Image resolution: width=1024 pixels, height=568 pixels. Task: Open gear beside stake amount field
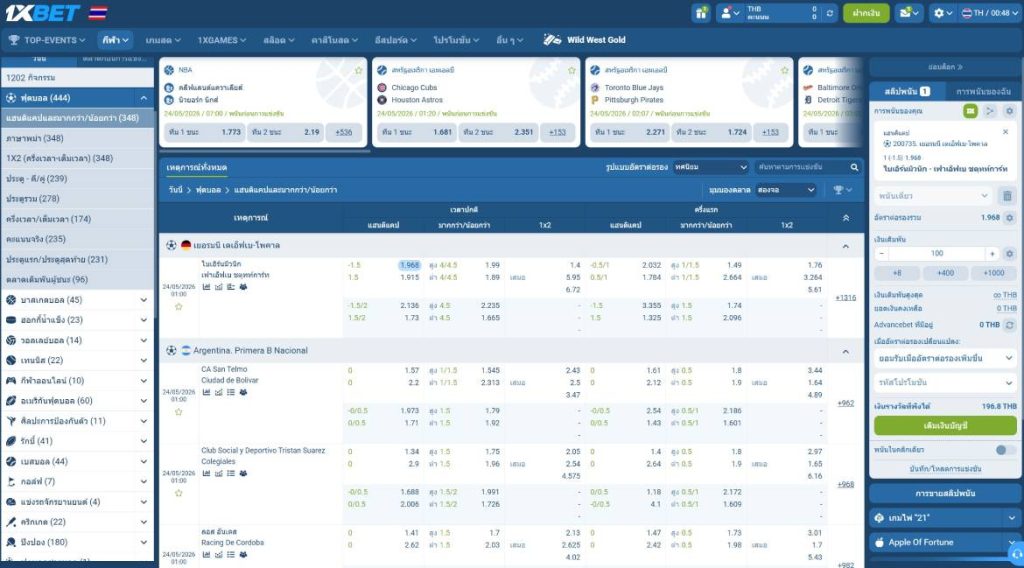[1010, 253]
